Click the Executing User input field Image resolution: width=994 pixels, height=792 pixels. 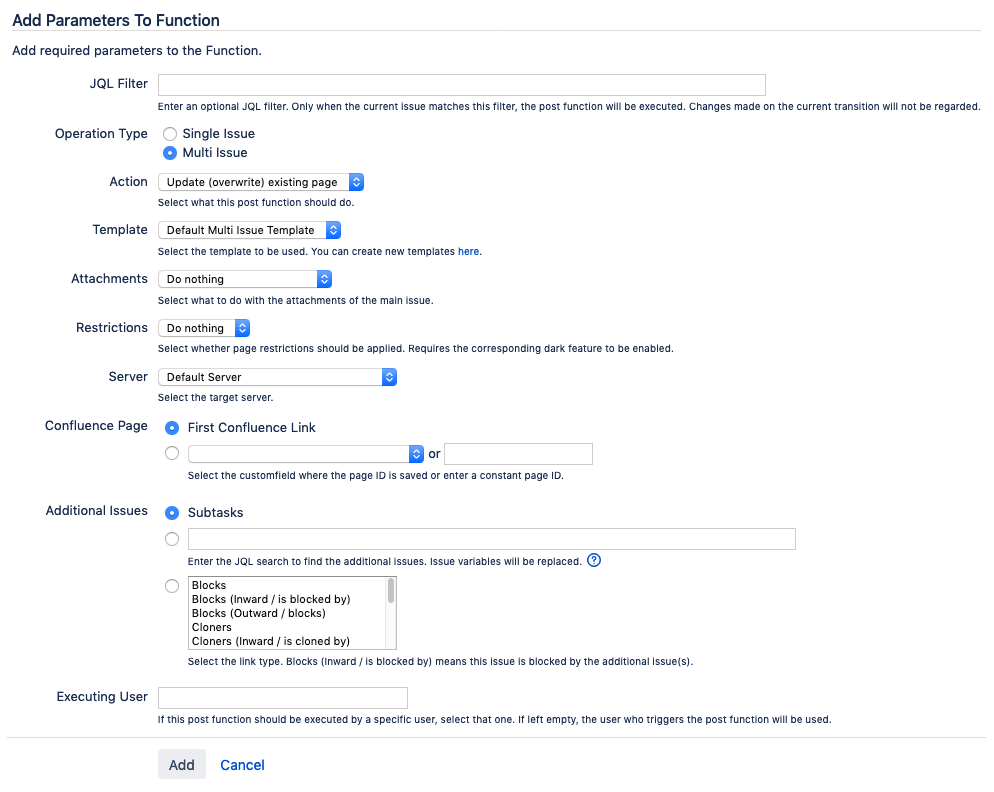282,698
